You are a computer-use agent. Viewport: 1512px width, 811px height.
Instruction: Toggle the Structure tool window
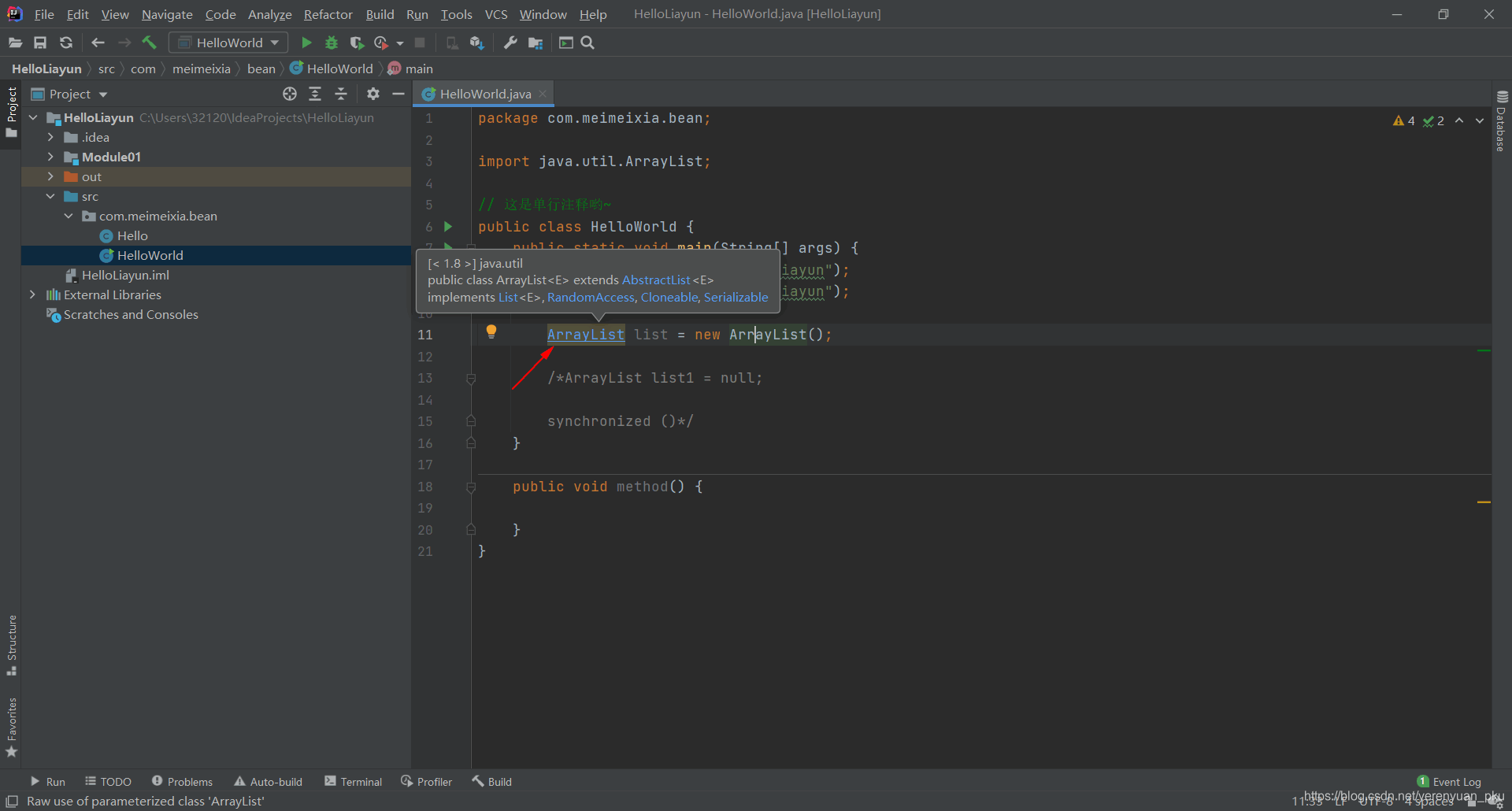click(x=11, y=646)
